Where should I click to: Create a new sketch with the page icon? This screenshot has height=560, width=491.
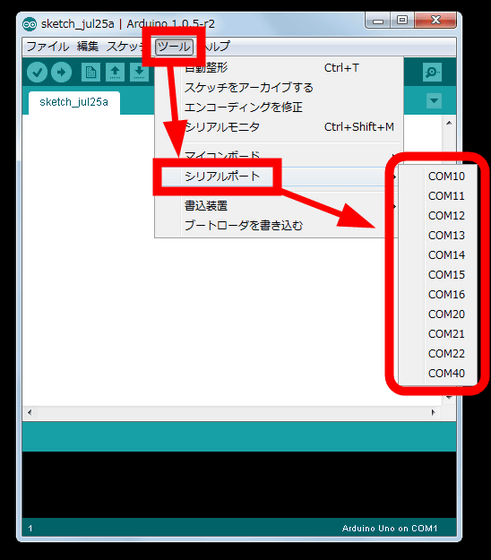(91, 72)
